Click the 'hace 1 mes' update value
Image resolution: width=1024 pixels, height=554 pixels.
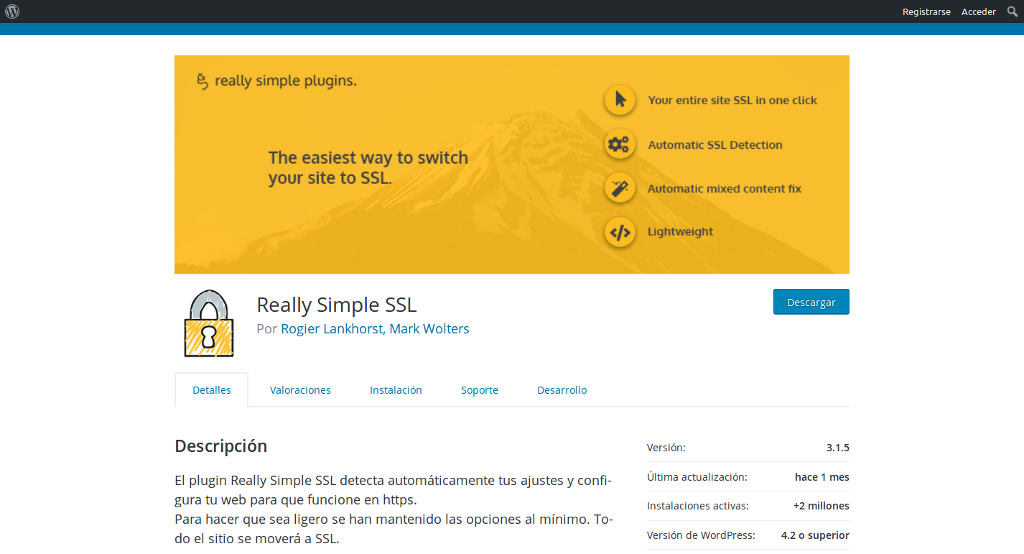[x=822, y=477]
